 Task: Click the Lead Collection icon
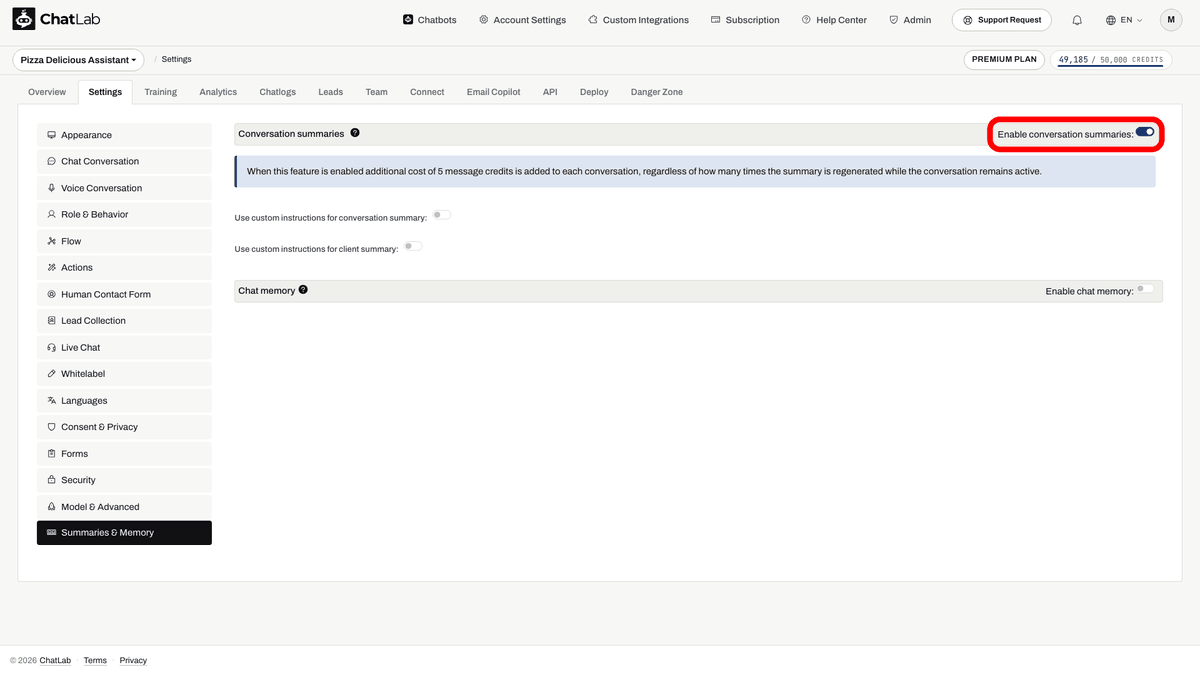coord(51,321)
